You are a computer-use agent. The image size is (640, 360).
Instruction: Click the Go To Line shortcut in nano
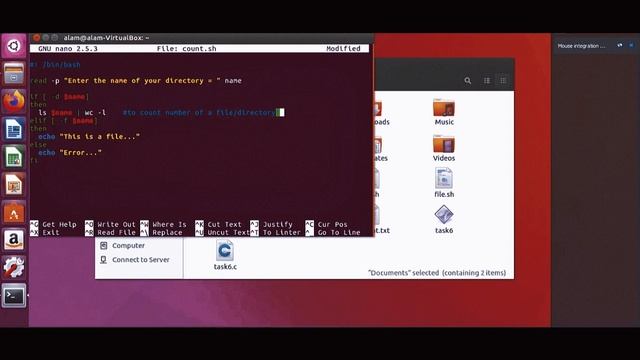point(333,233)
